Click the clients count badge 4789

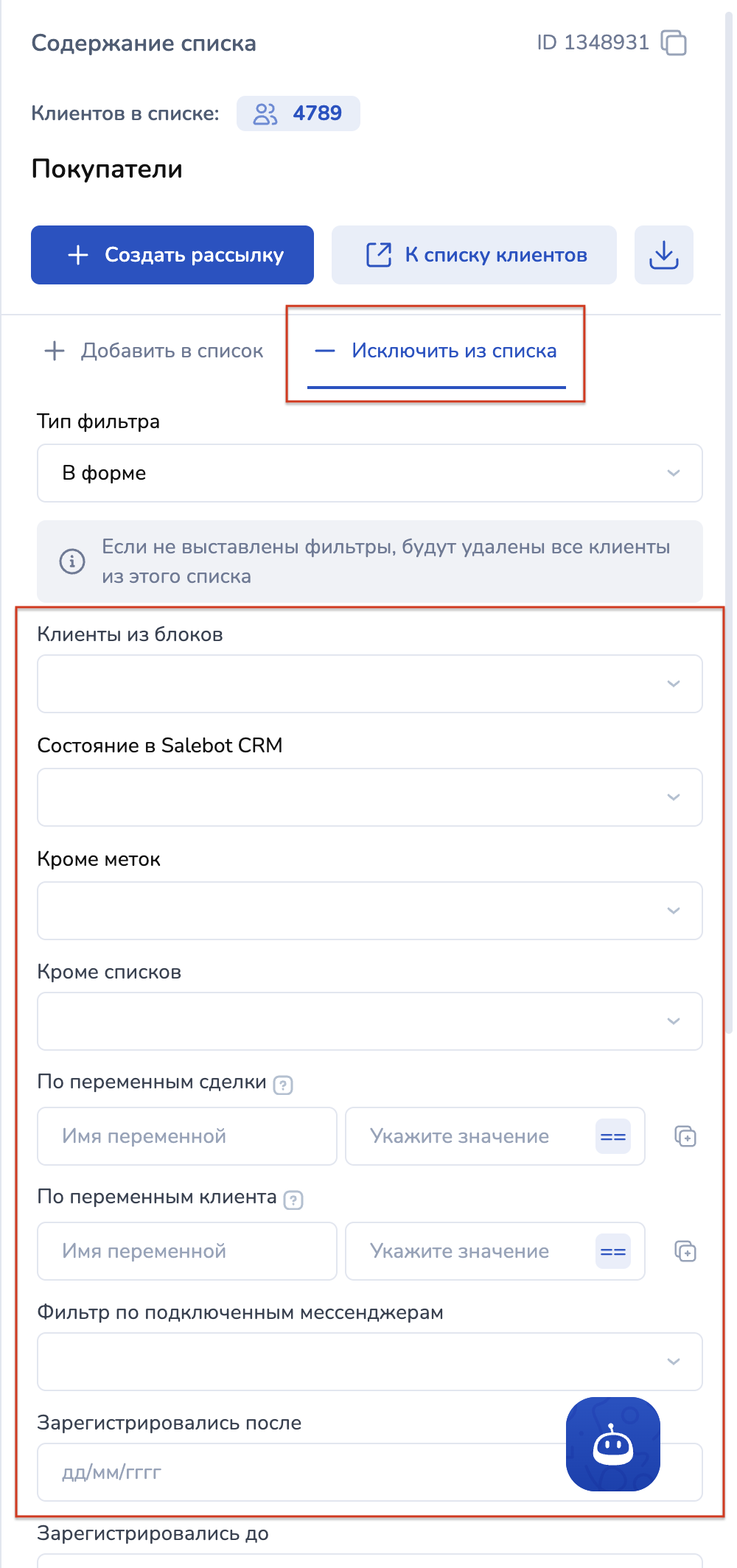(x=298, y=113)
